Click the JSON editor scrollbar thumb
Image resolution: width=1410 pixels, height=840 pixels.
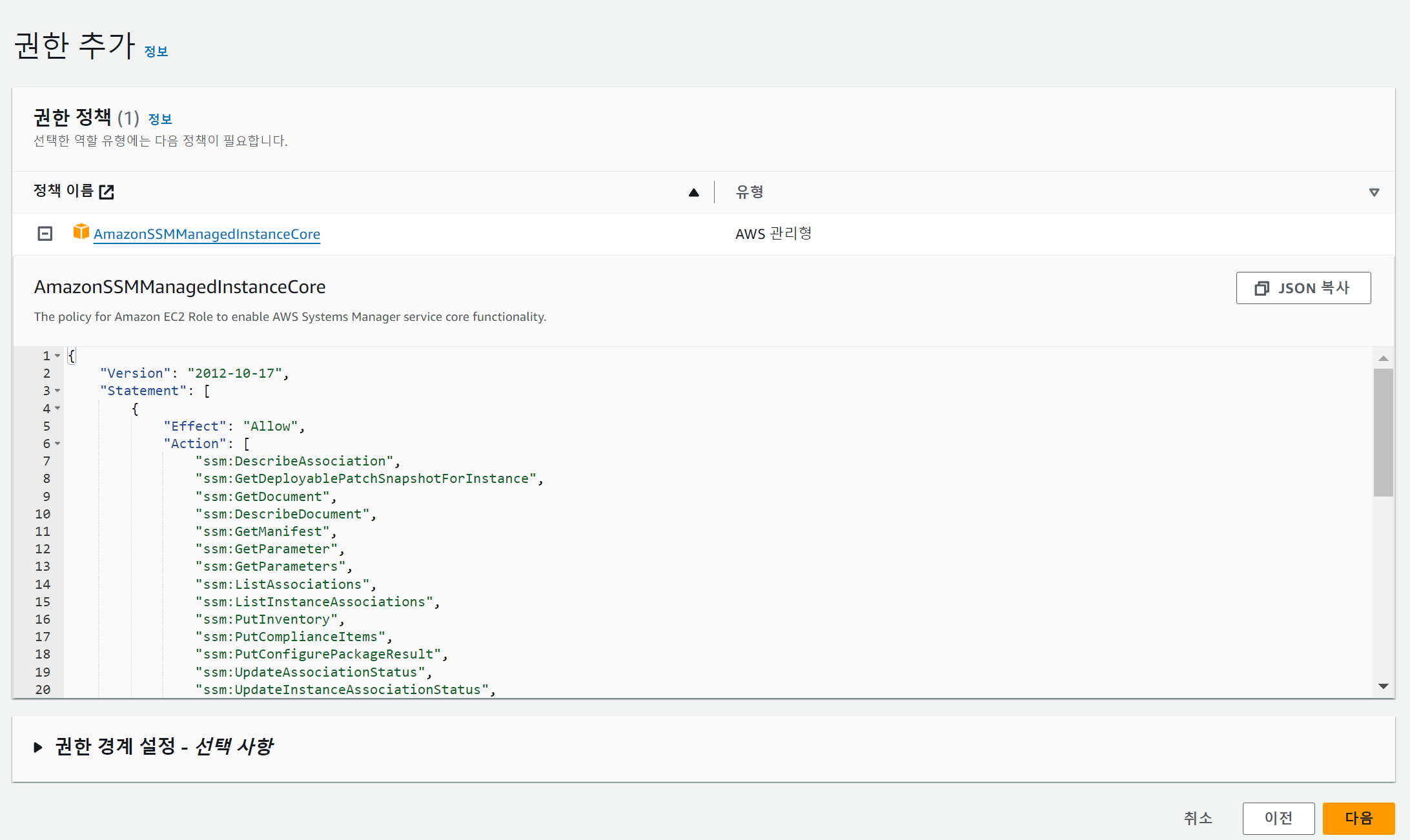click(x=1383, y=433)
